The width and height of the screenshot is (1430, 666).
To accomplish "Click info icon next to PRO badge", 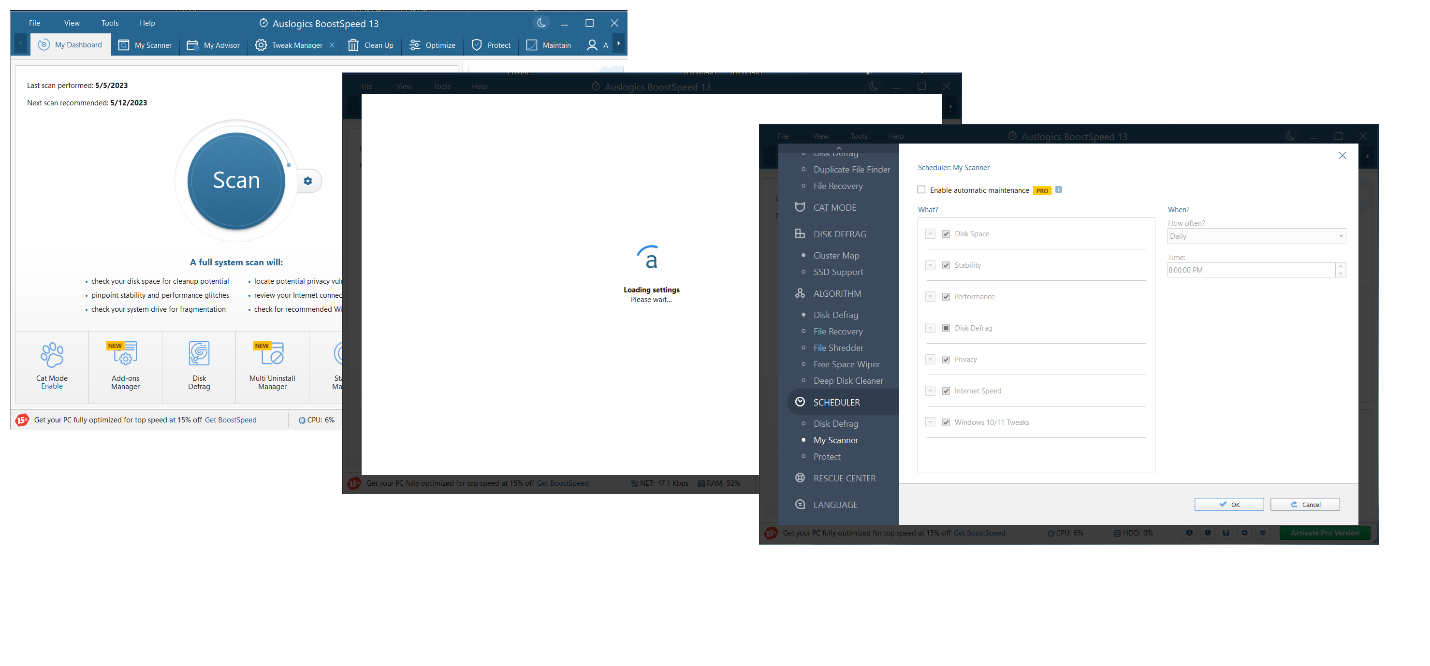I will coord(1059,189).
